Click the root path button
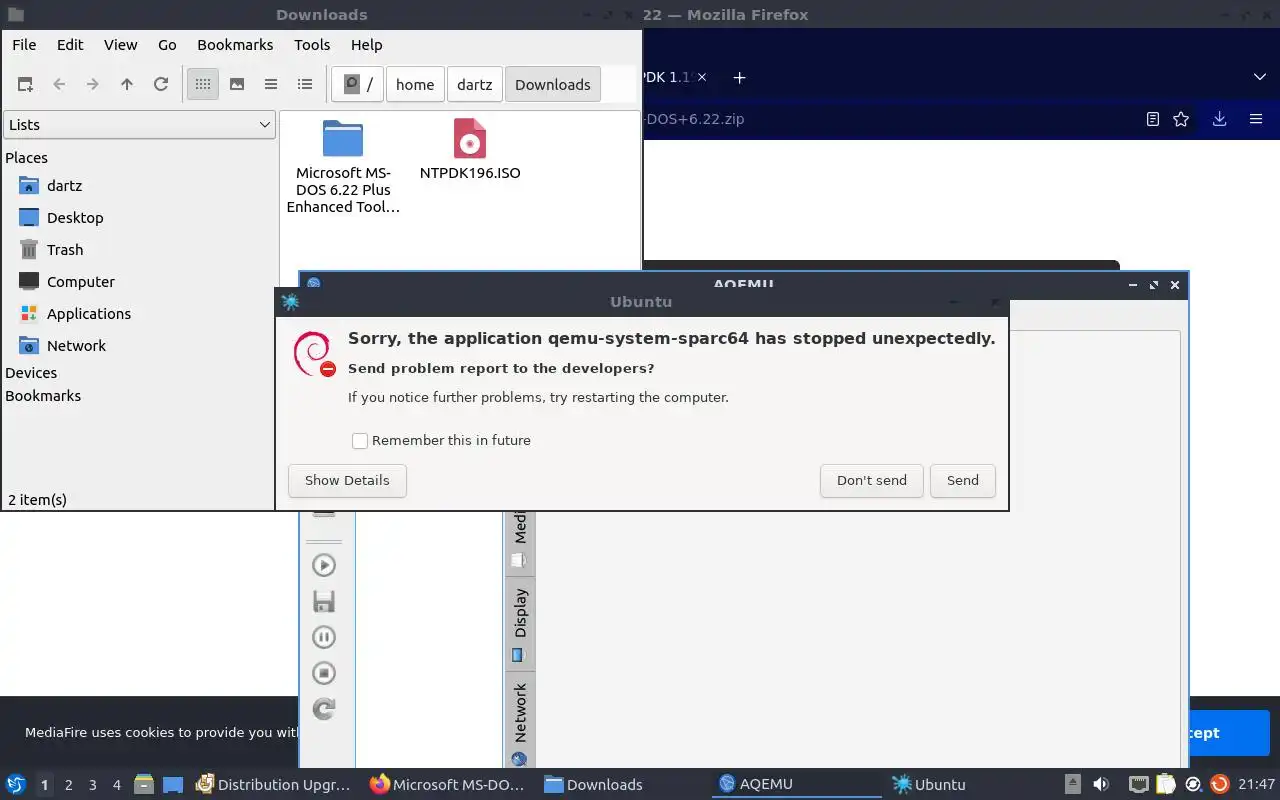The height and width of the screenshot is (800, 1280). pyautogui.click(x=358, y=85)
